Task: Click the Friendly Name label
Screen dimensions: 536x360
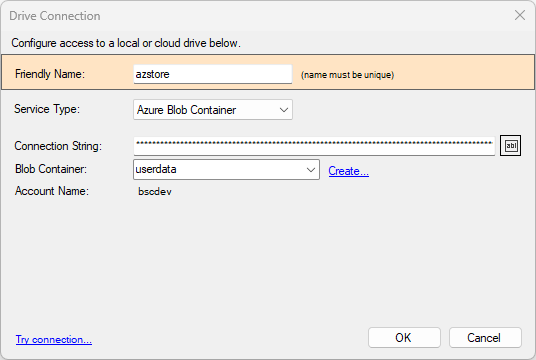Action: click(50, 74)
